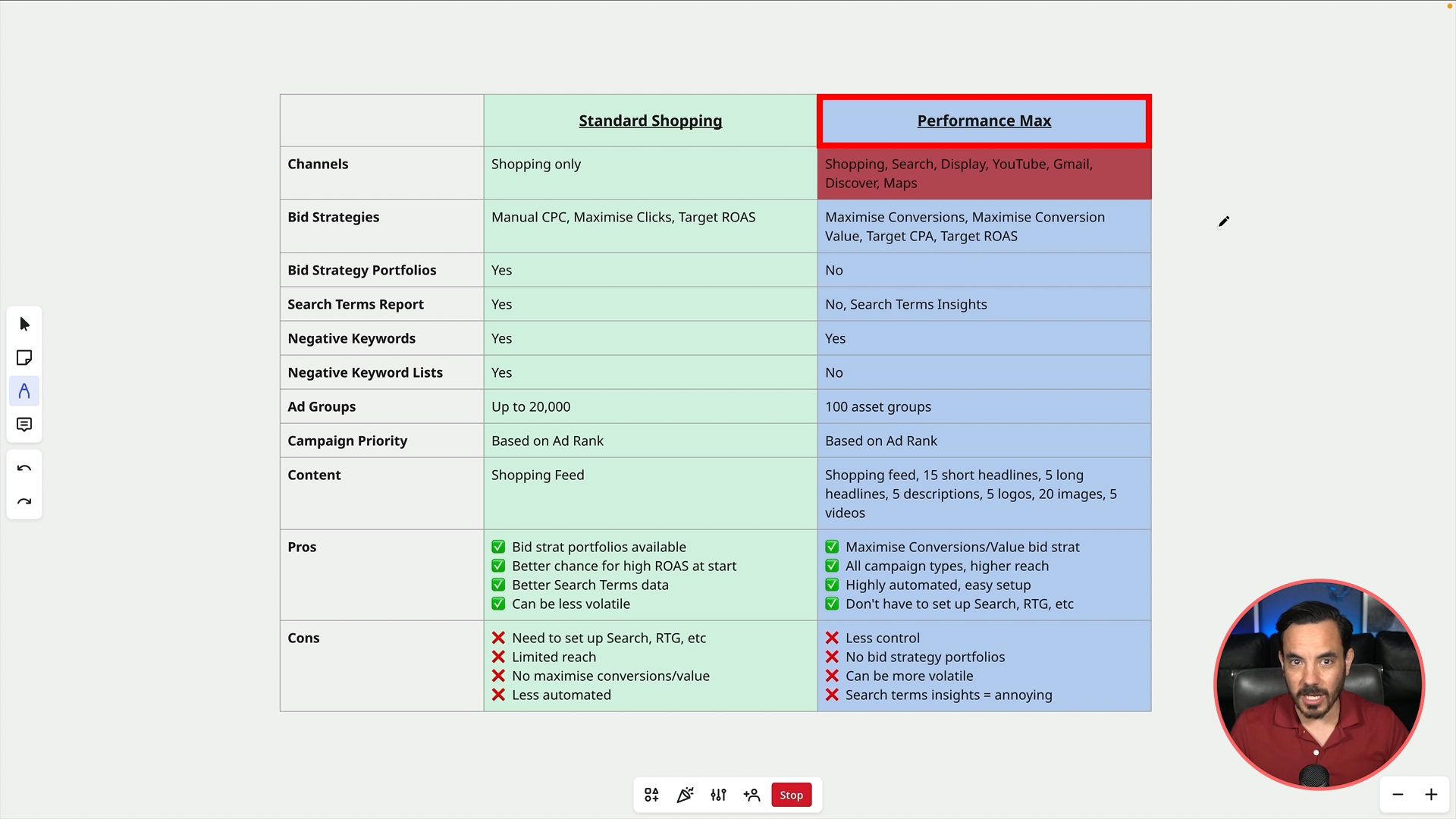Click the red X beside Less control
Image resolution: width=1456 pixels, height=819 pixels.
[832, 638]
